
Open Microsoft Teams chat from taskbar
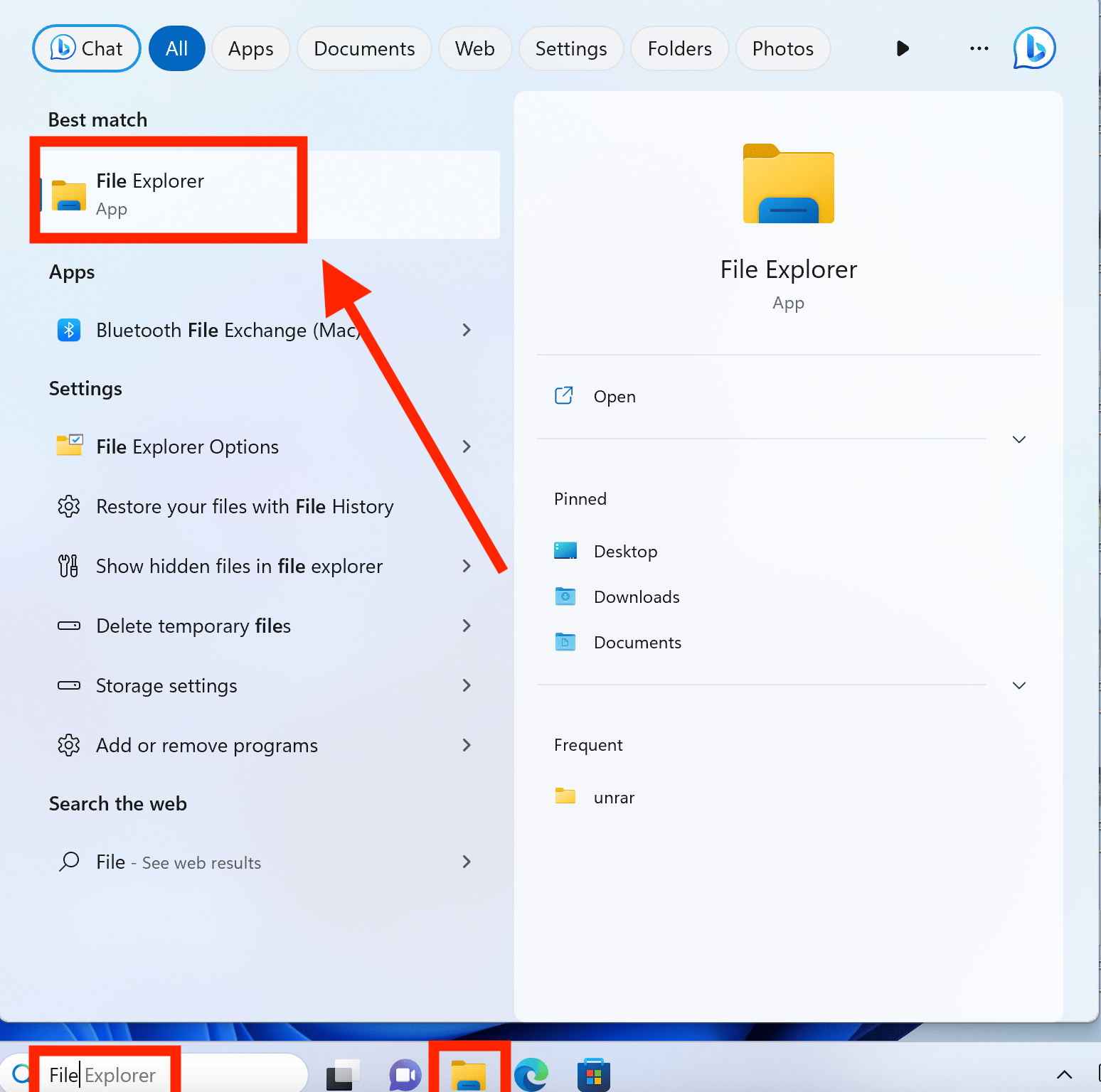pos(405,1074)
